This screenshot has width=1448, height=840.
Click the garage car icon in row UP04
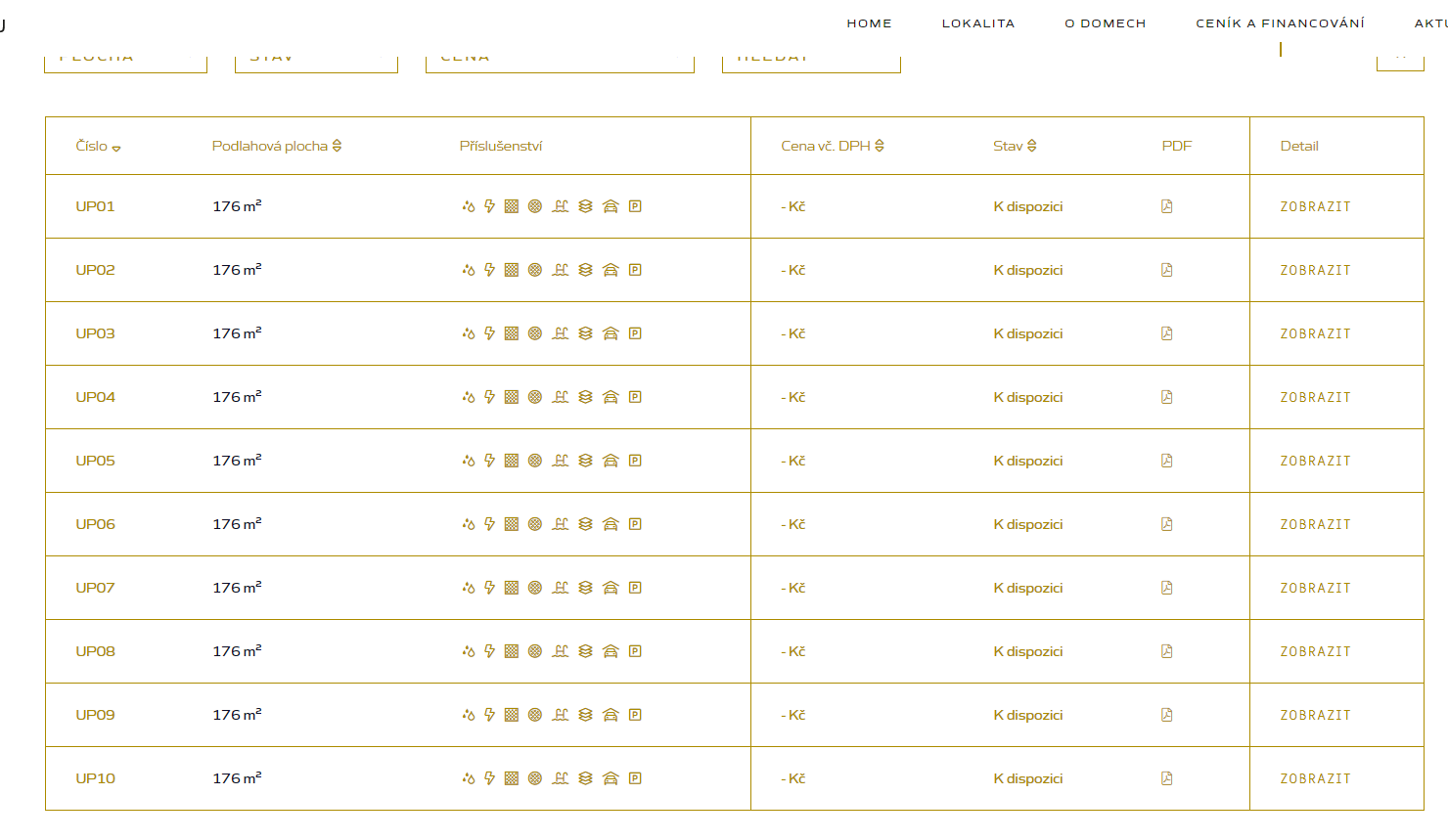click(x=611, y=397)
